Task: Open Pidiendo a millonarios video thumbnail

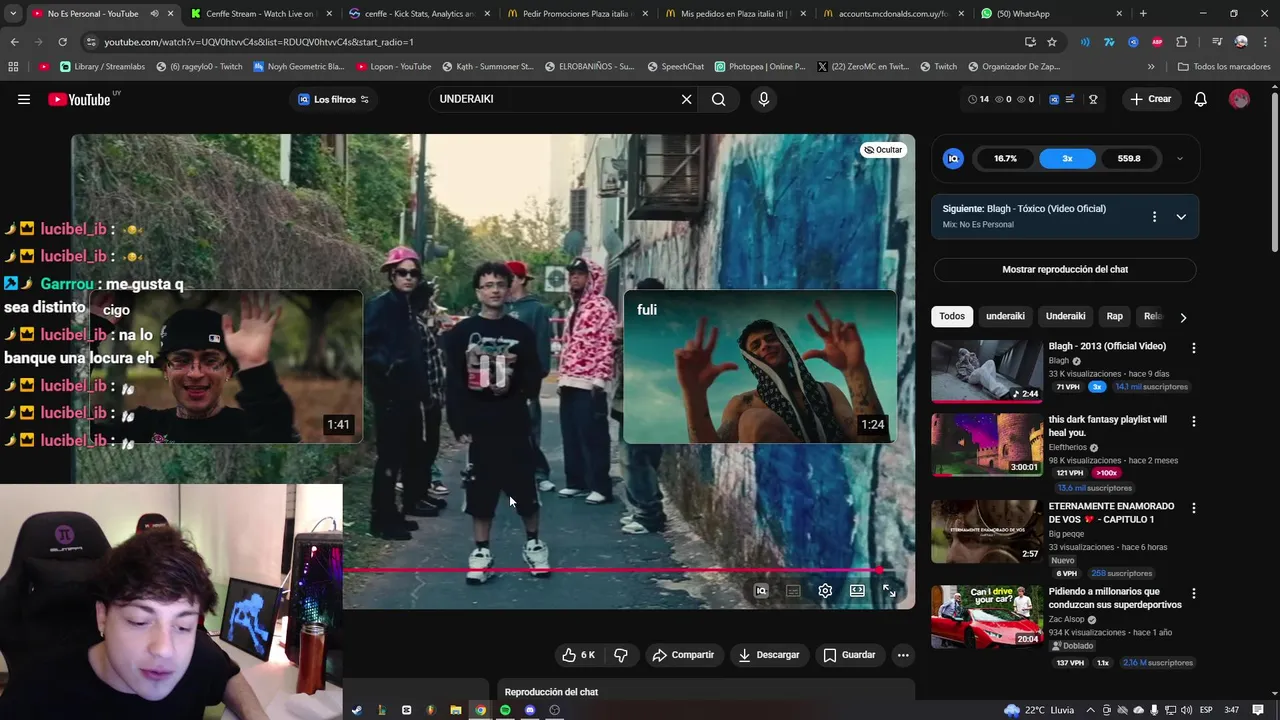Action: click(x=986, y=617)
